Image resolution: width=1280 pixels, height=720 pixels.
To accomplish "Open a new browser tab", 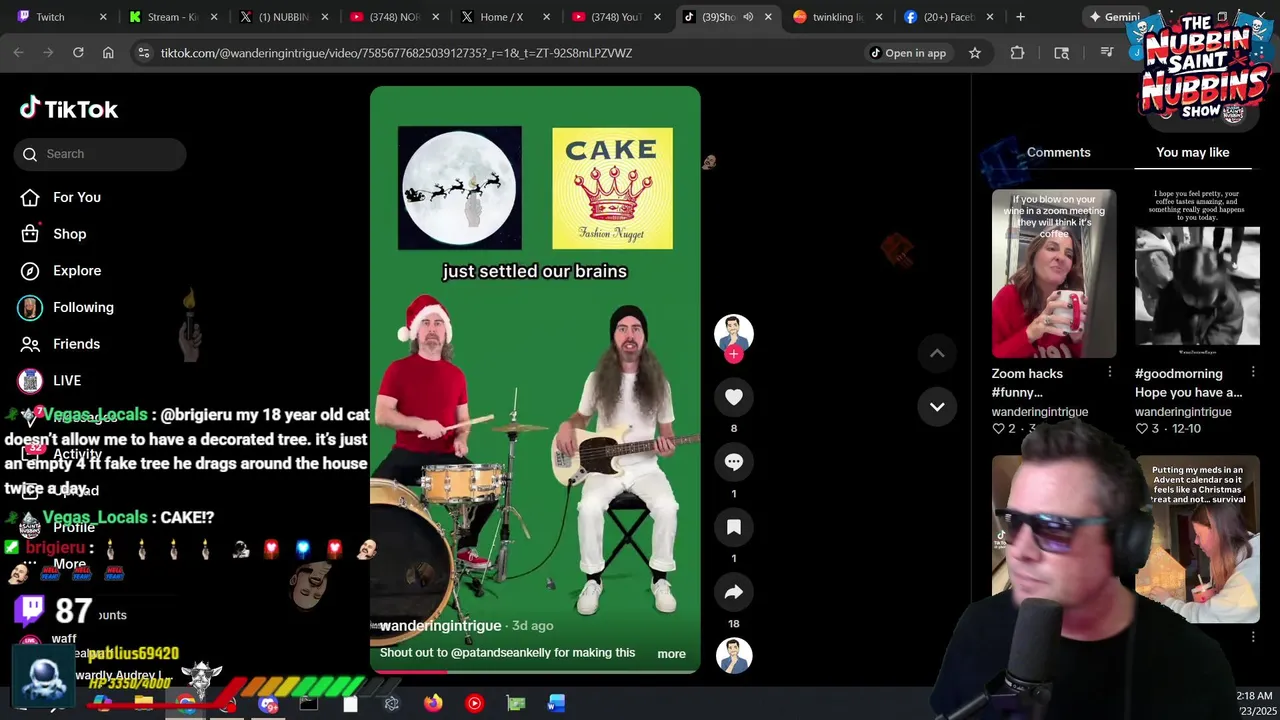I will 1020,17.
